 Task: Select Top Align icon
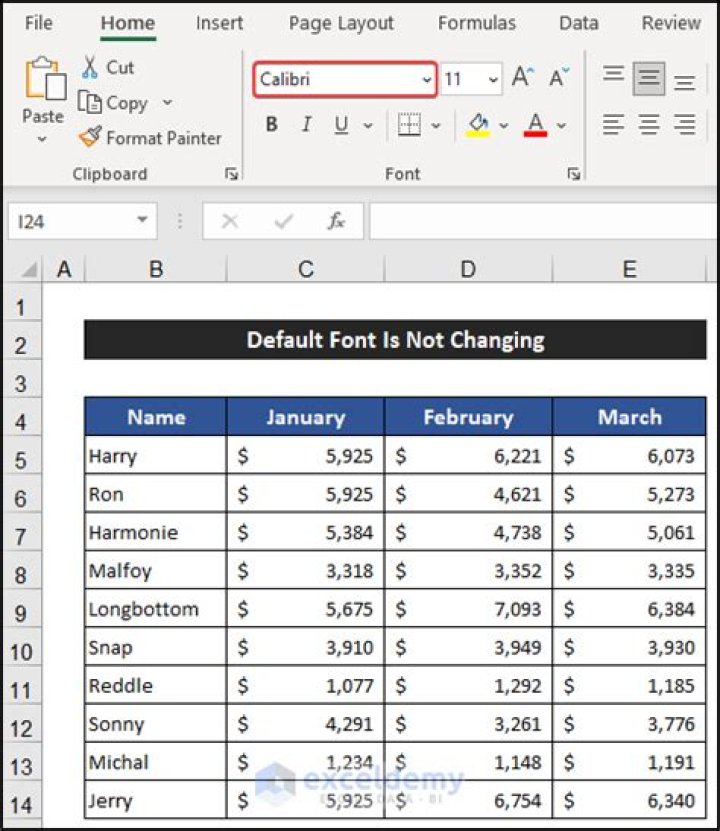pyautogui.click(x=614, y=74)
